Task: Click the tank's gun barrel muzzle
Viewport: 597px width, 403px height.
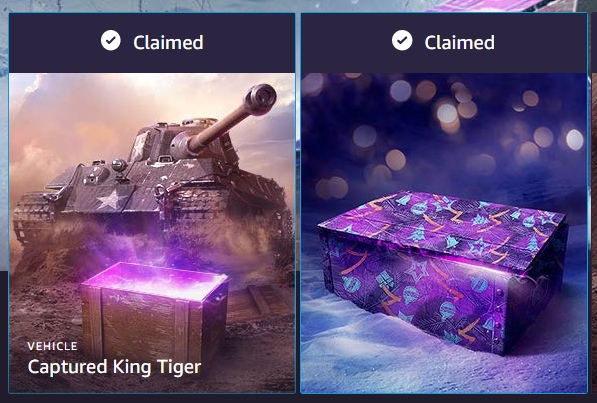Action: tap(261, 99)
